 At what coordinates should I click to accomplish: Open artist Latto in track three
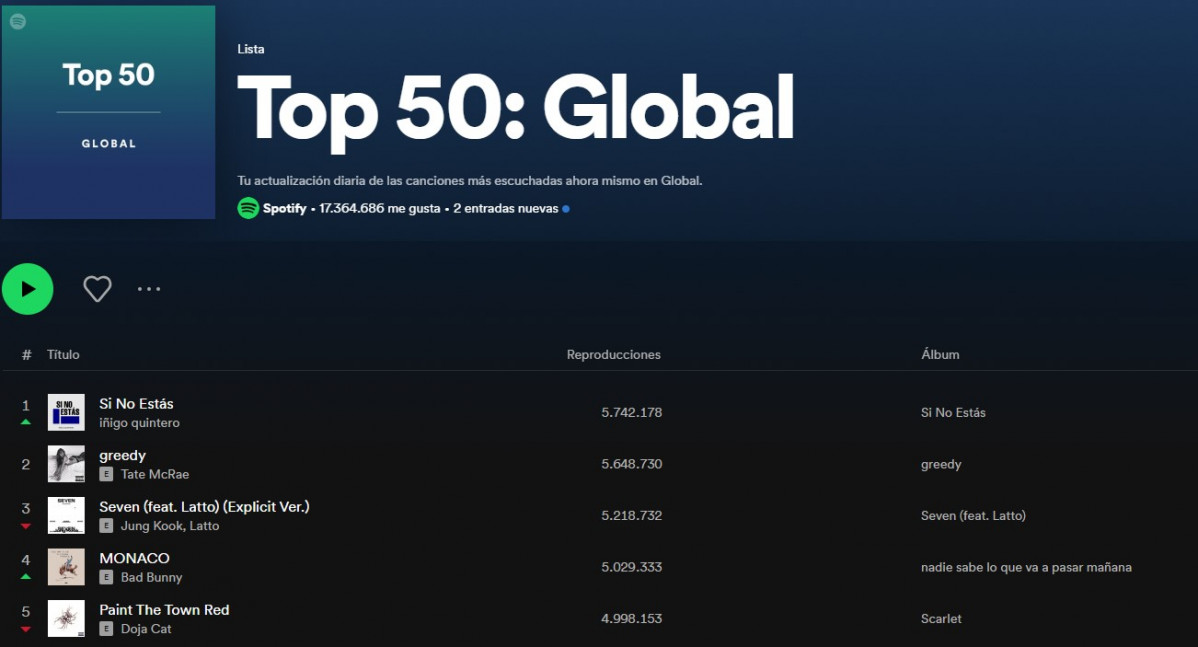coord(204,526)
